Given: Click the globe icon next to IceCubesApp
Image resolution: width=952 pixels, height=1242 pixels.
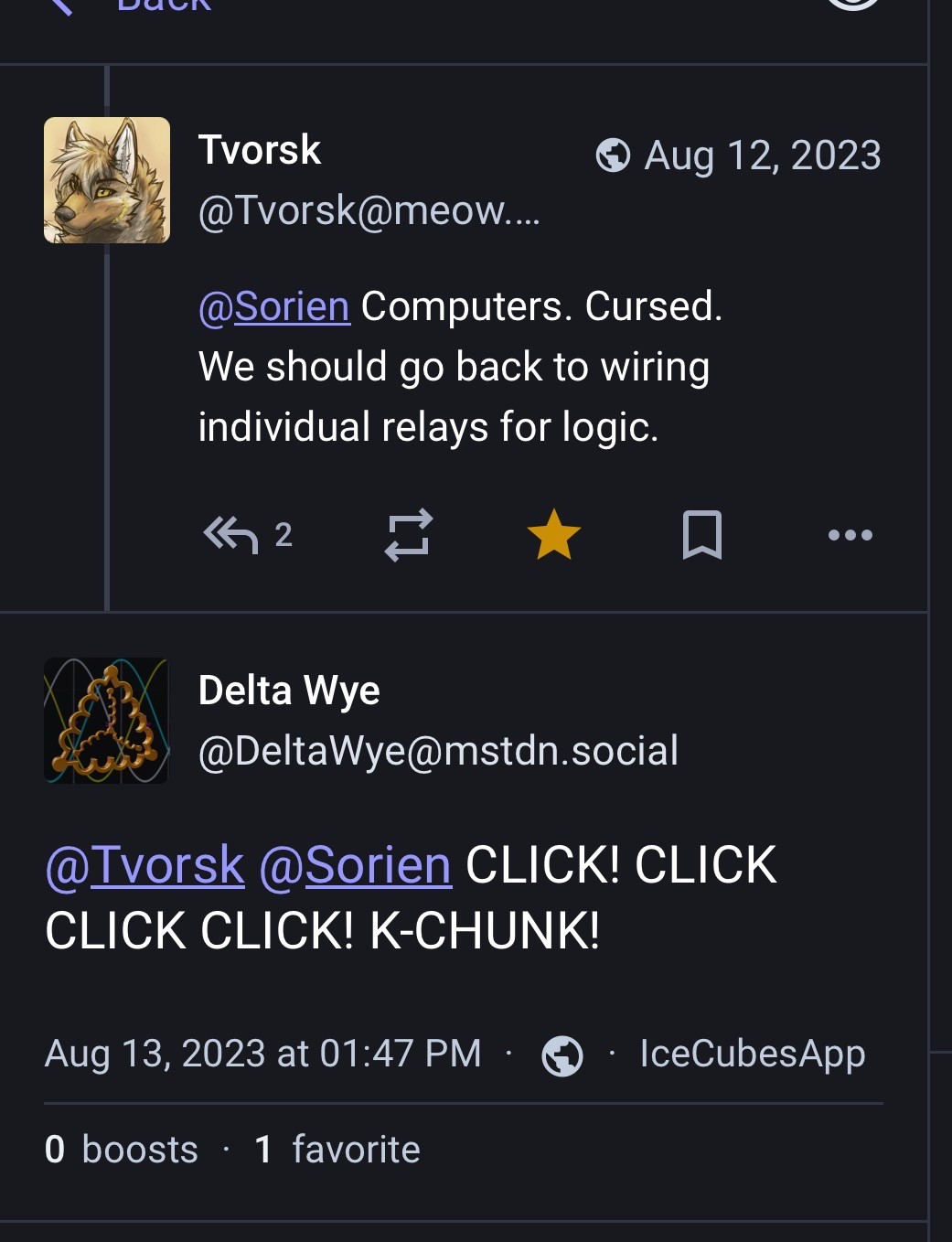Looking at the screenshot, I should click(562, 1055).
